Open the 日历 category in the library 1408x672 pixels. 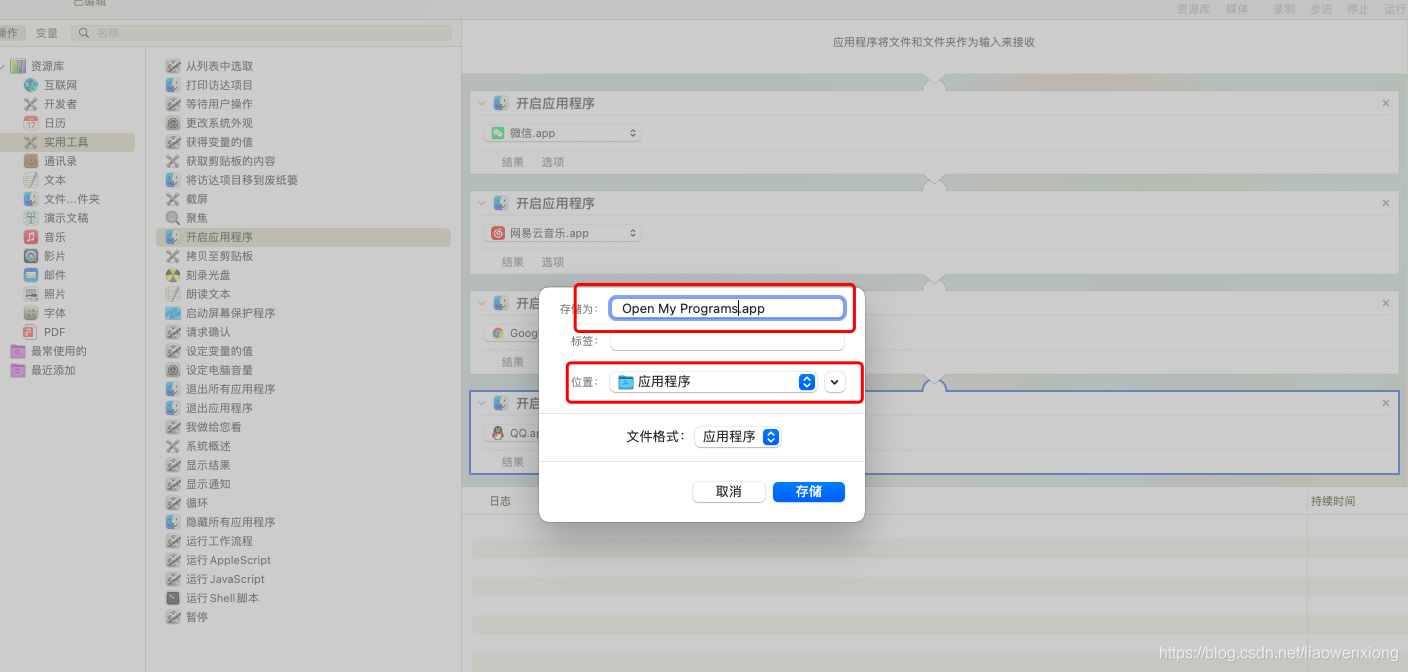(x=54, y=123)
